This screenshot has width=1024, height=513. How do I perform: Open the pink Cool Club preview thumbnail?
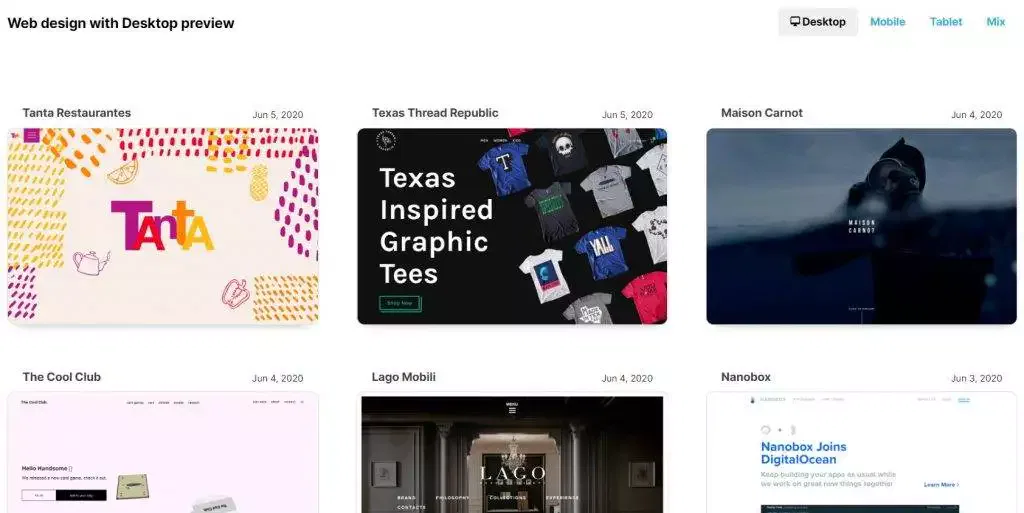pyautogui.click(x=163, y=452)
